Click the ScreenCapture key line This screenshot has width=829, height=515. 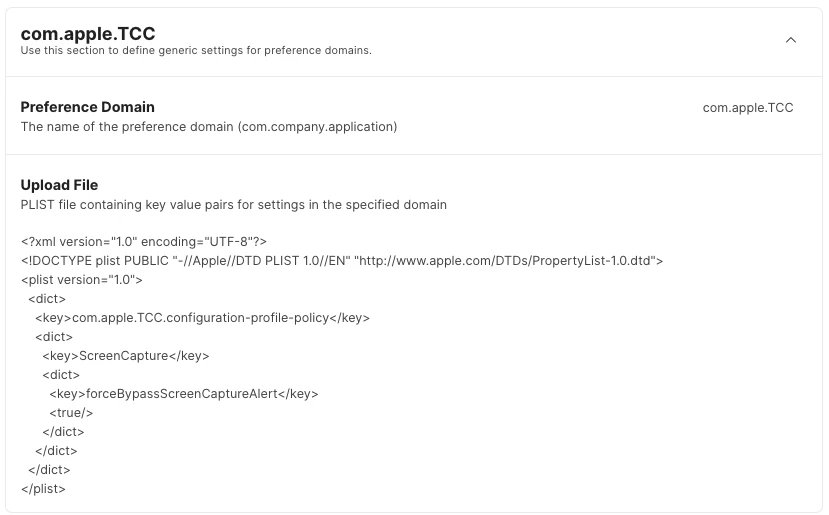point(126,356)
